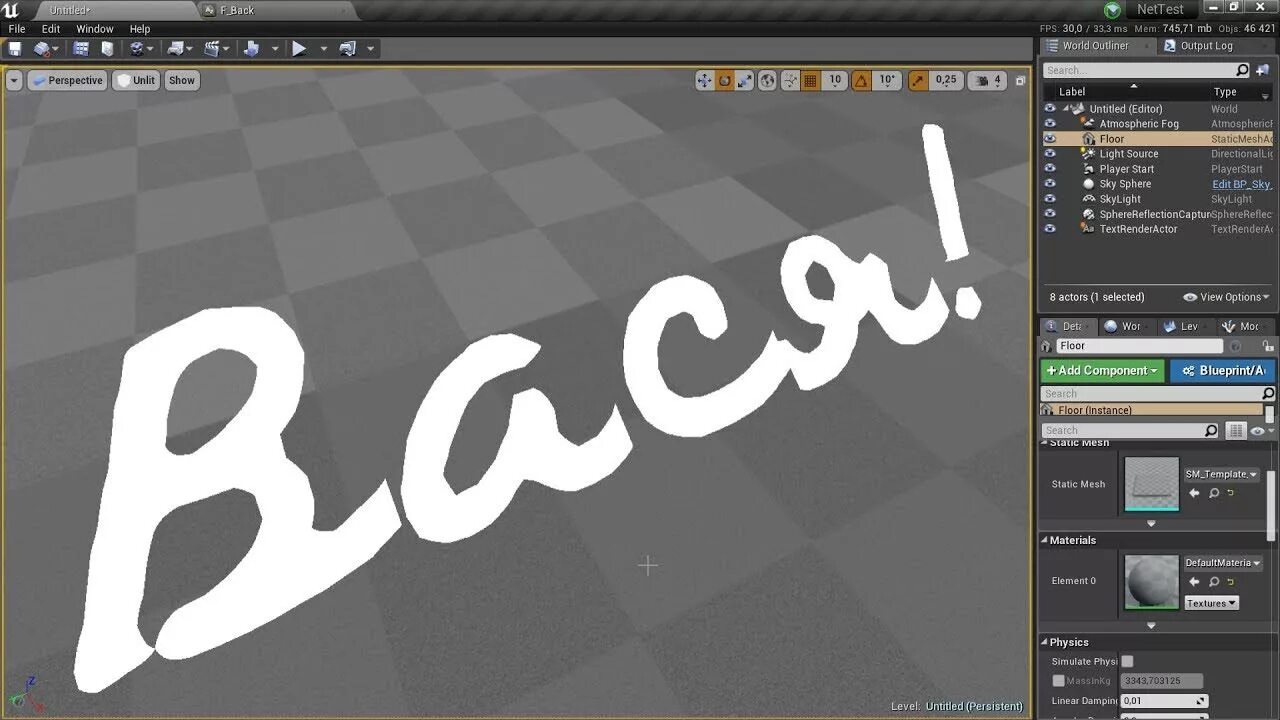Select the rotate gizmo mode

[x=725, y=80]
